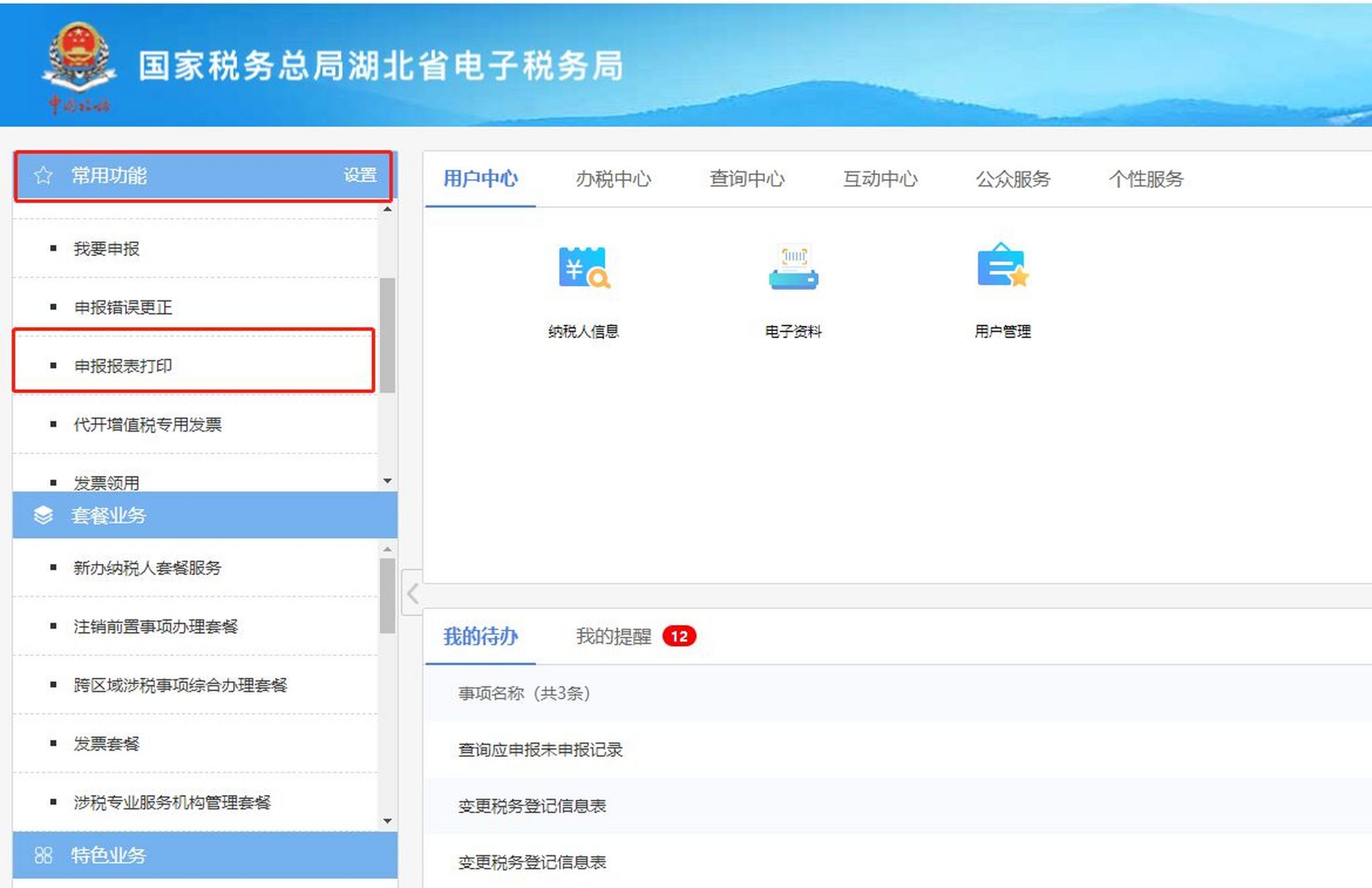This screenshot has width=1372, height=888.
Task: Open the 变更税务登记信息表 entry
Action: [534, 806]
